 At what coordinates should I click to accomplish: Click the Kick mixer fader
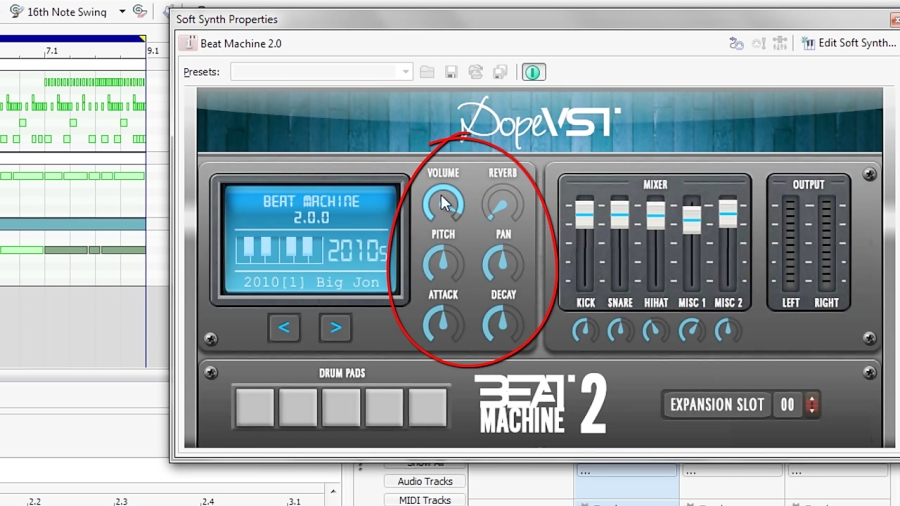tap(584, 214)
